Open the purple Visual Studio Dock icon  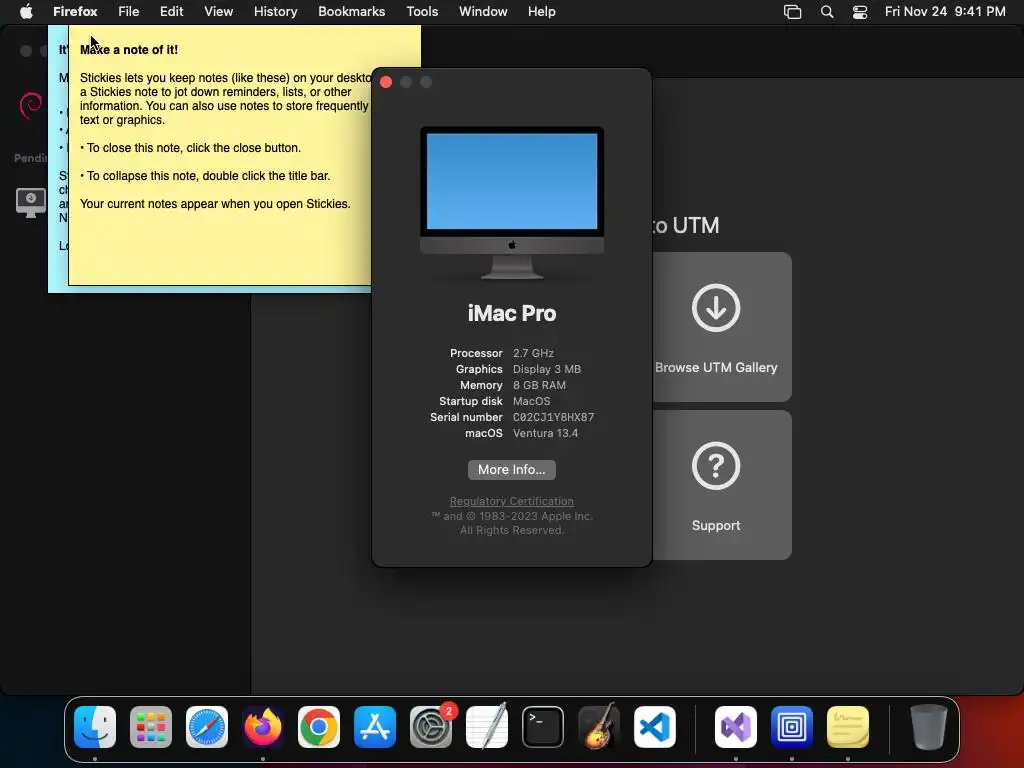(x=736, y=727)
